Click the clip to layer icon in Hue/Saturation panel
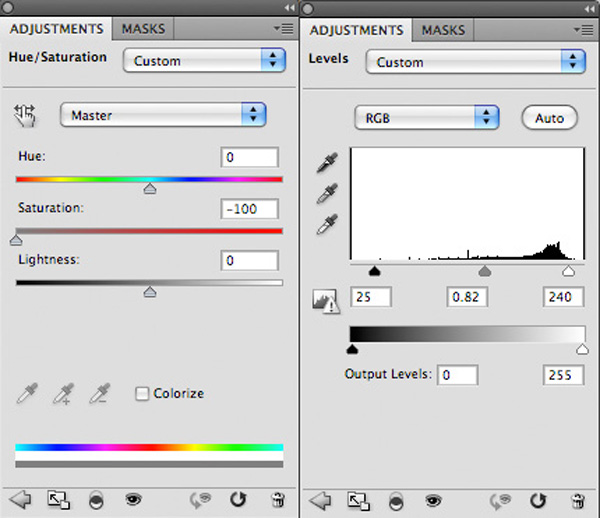Screen dimensions: 600x518 [57, 498]
